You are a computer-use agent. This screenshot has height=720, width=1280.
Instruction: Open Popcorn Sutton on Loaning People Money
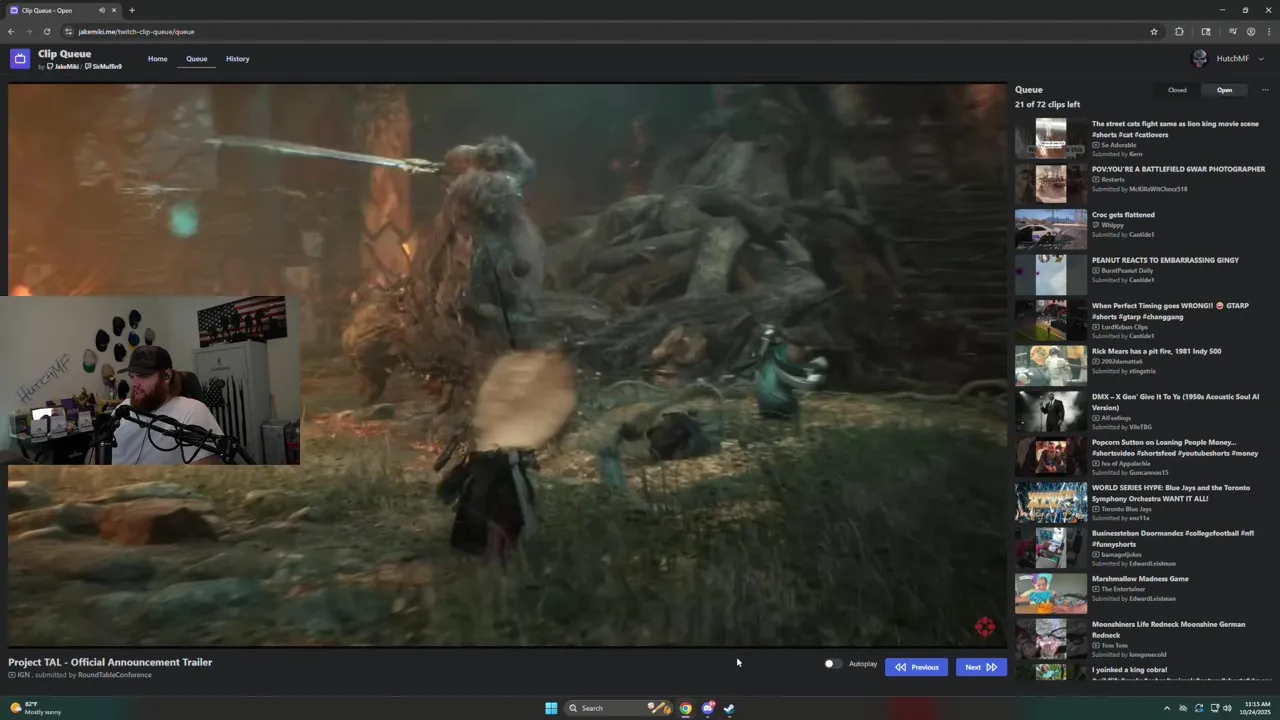(x=1140, y=457)
